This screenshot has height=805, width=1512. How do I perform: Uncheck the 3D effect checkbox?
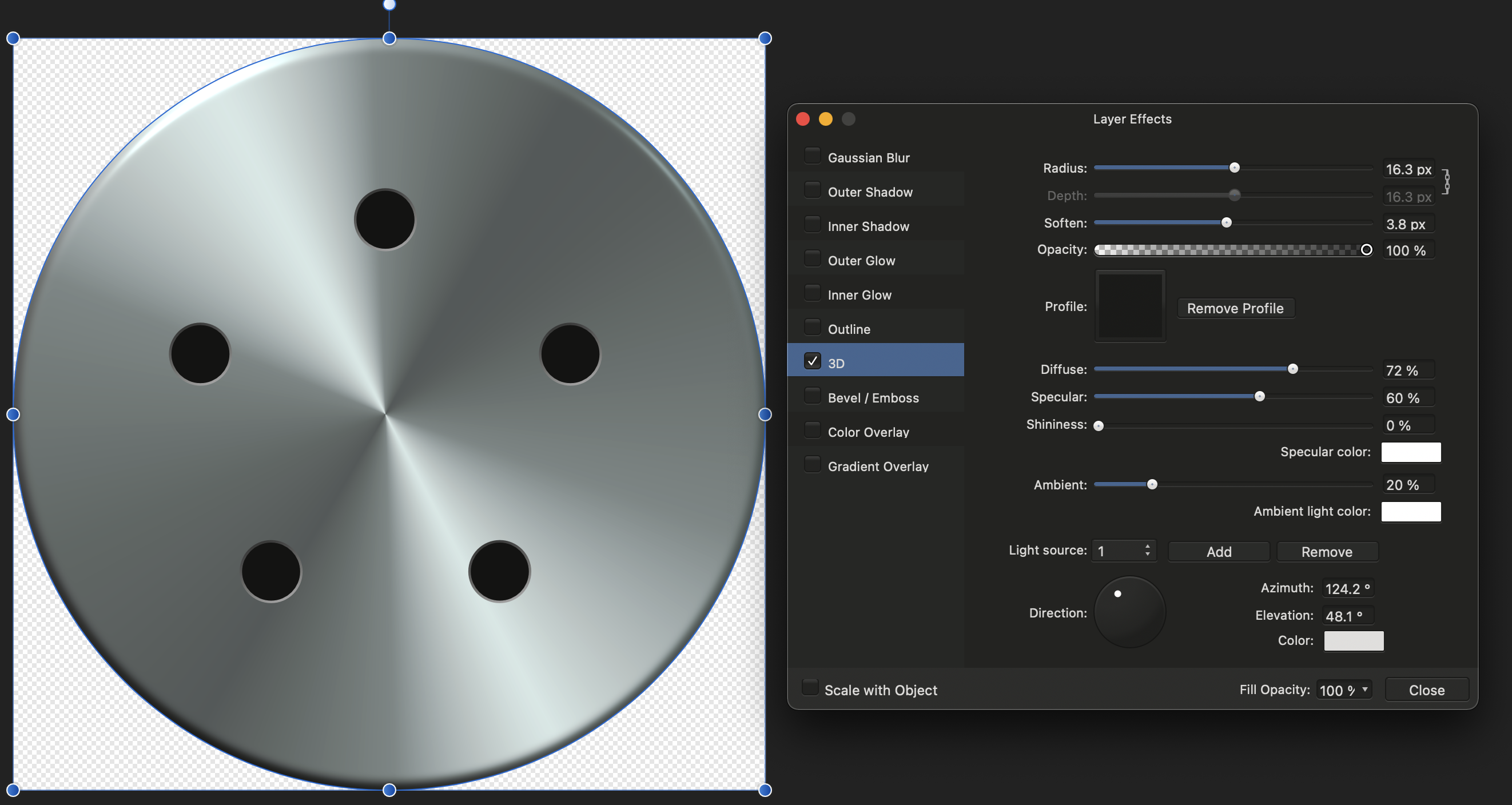coord(813,361)
